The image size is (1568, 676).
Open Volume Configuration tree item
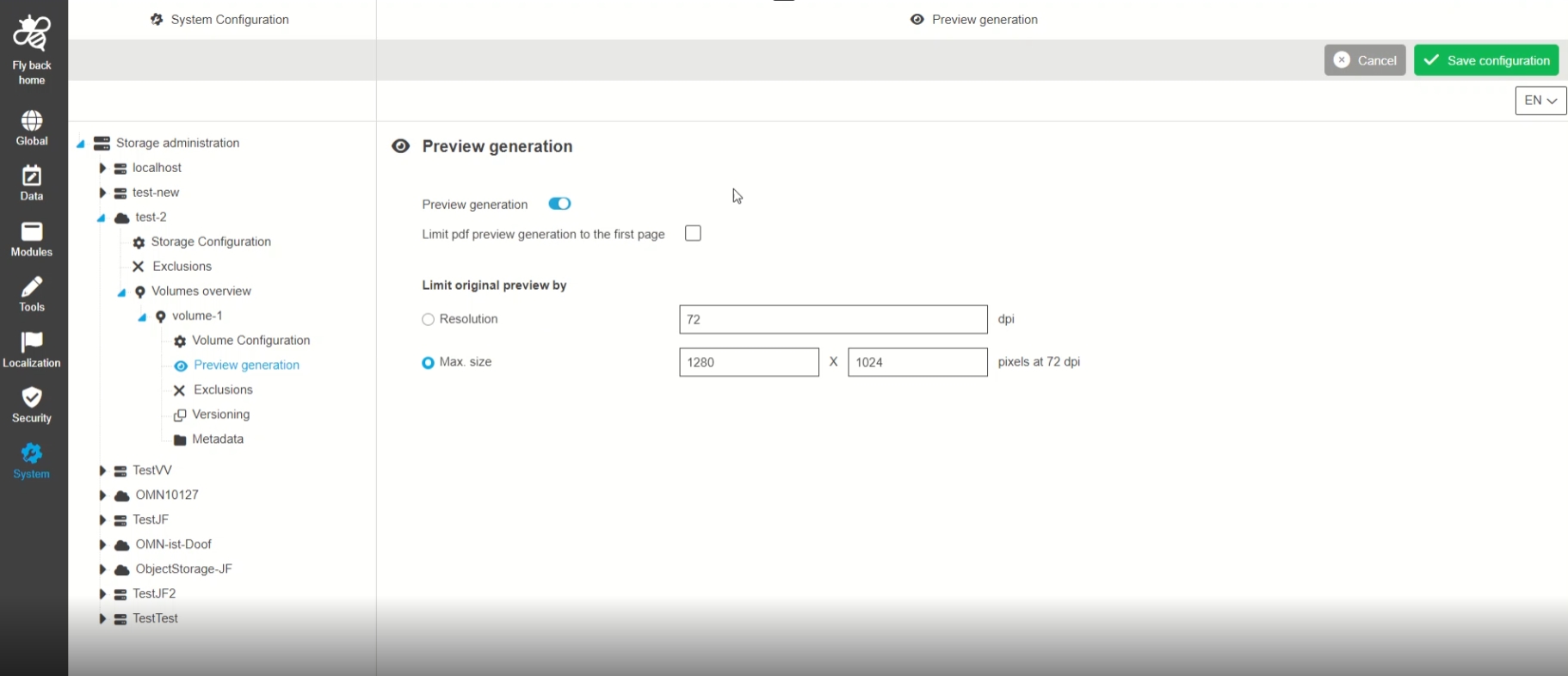click(250, 341)
